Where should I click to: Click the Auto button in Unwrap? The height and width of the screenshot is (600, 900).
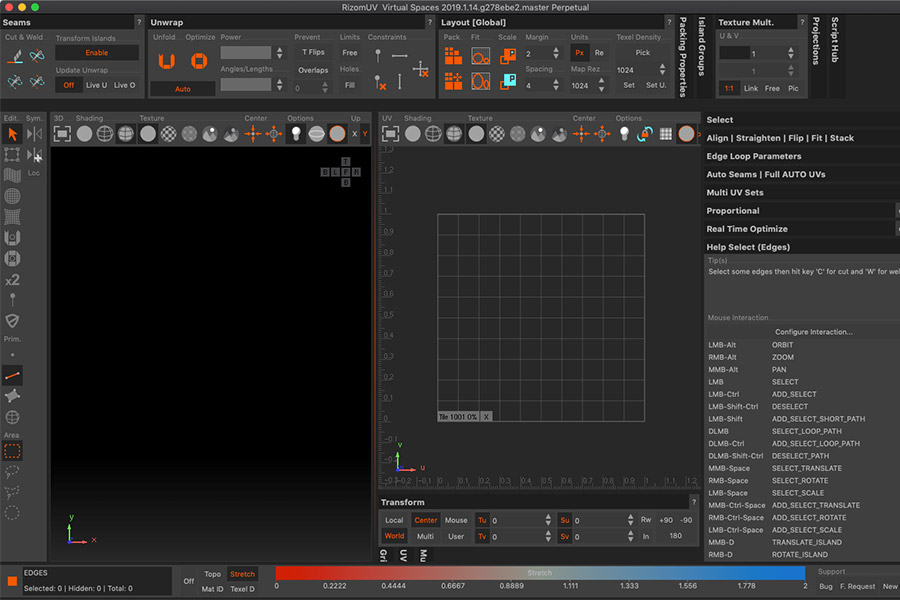pos(183,89)
